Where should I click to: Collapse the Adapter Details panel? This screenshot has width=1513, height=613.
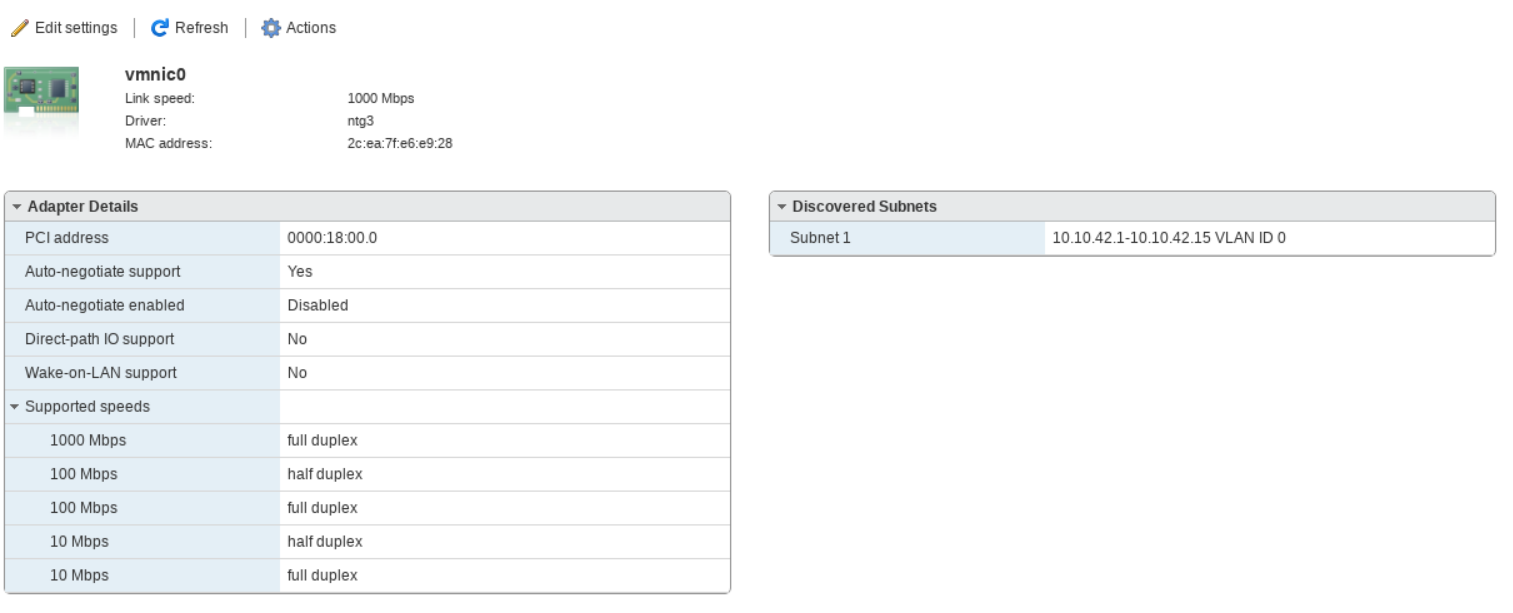click(x=18, y=207)
